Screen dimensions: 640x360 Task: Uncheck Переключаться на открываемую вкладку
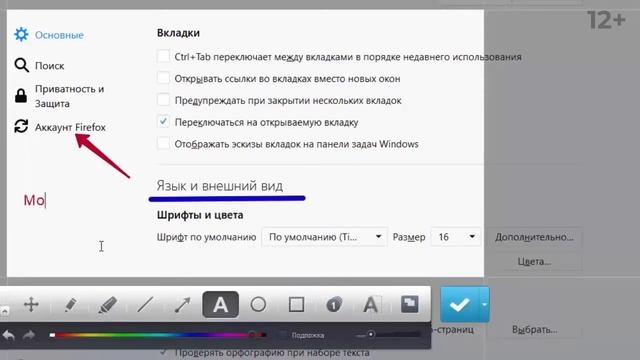click(163, 121)
